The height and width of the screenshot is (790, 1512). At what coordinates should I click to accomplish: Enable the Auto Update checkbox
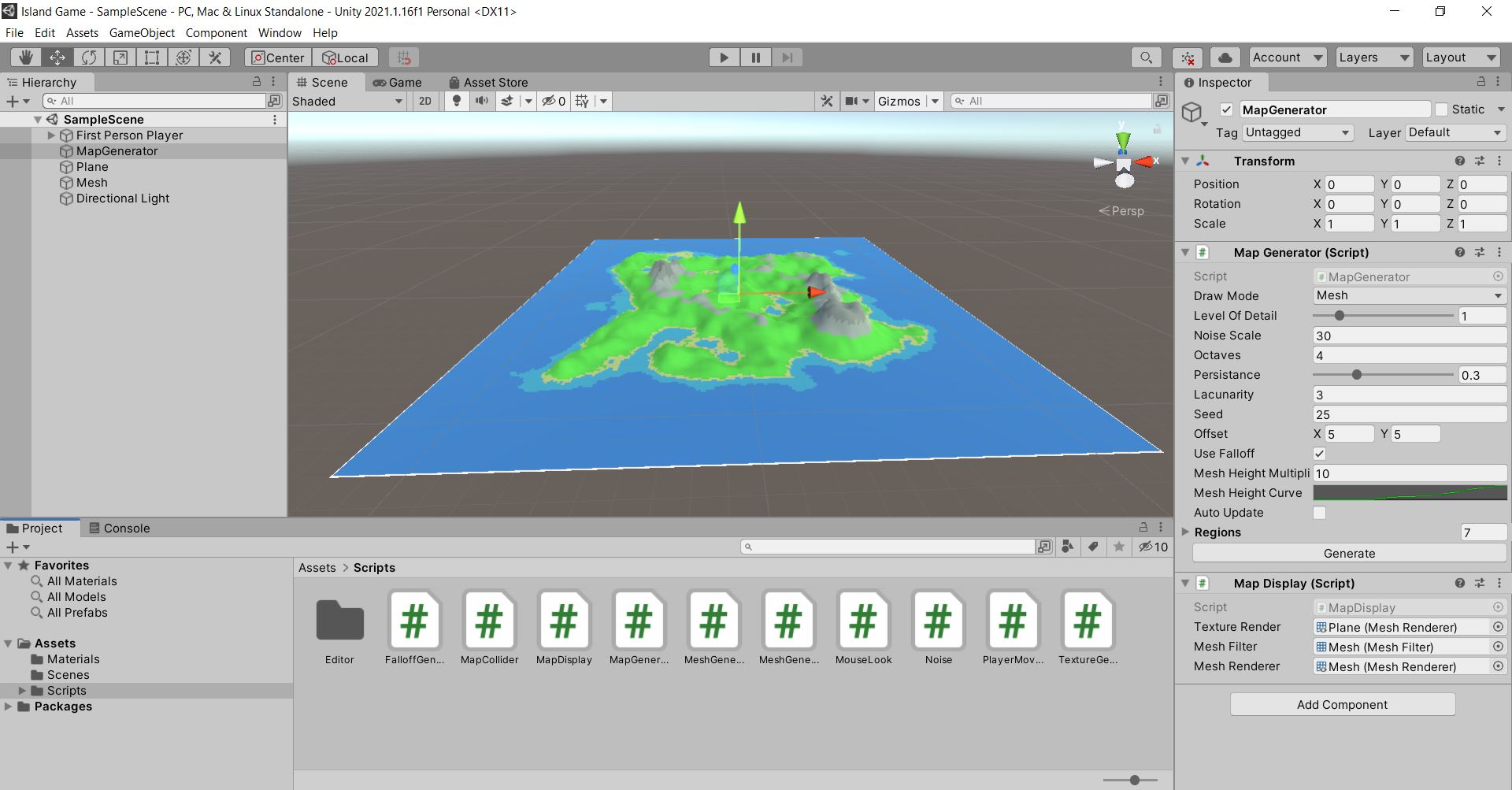point(1319,513)
